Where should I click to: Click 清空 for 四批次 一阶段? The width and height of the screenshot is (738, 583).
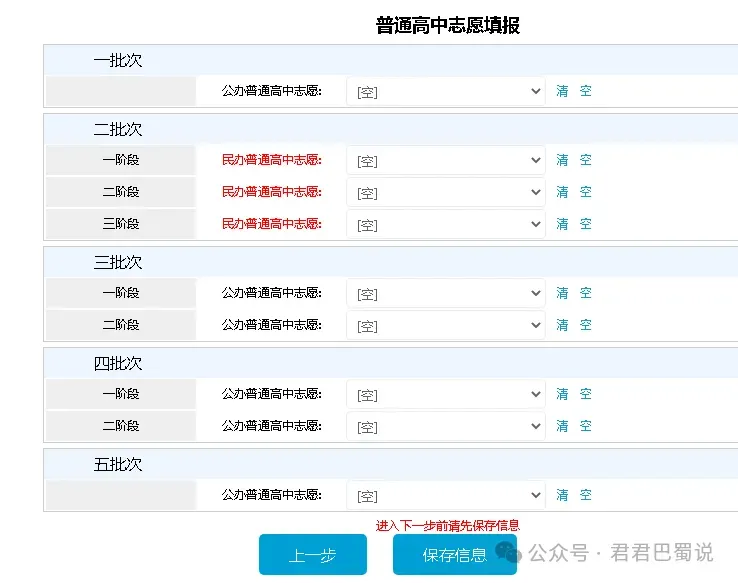tap(574, 394)
